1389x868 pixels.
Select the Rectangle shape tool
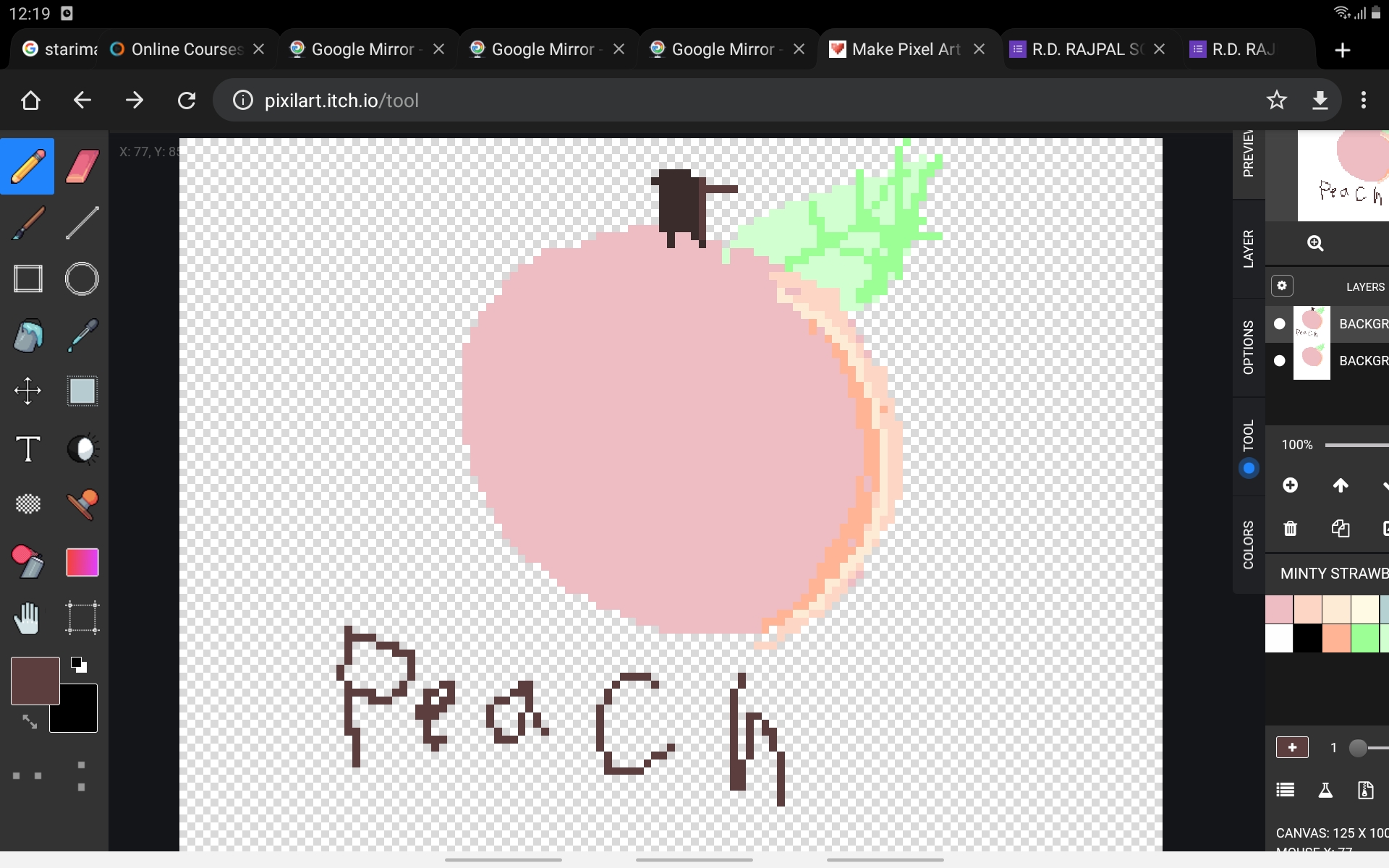[27, 279]
